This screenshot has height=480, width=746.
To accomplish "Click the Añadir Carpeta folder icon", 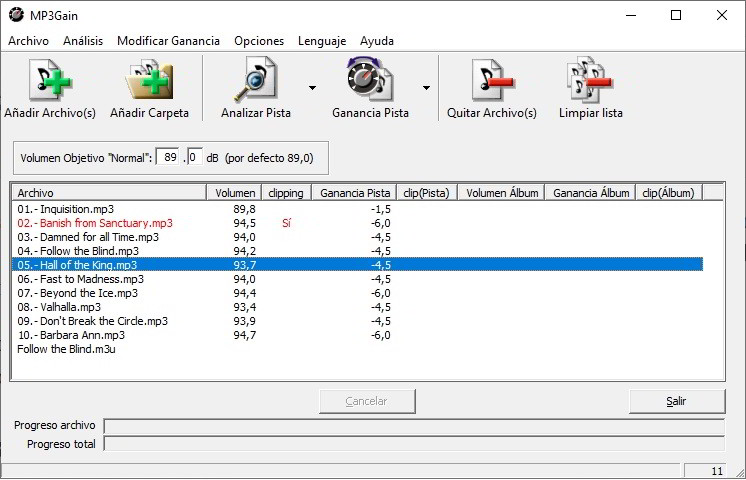I will point(149,80).
